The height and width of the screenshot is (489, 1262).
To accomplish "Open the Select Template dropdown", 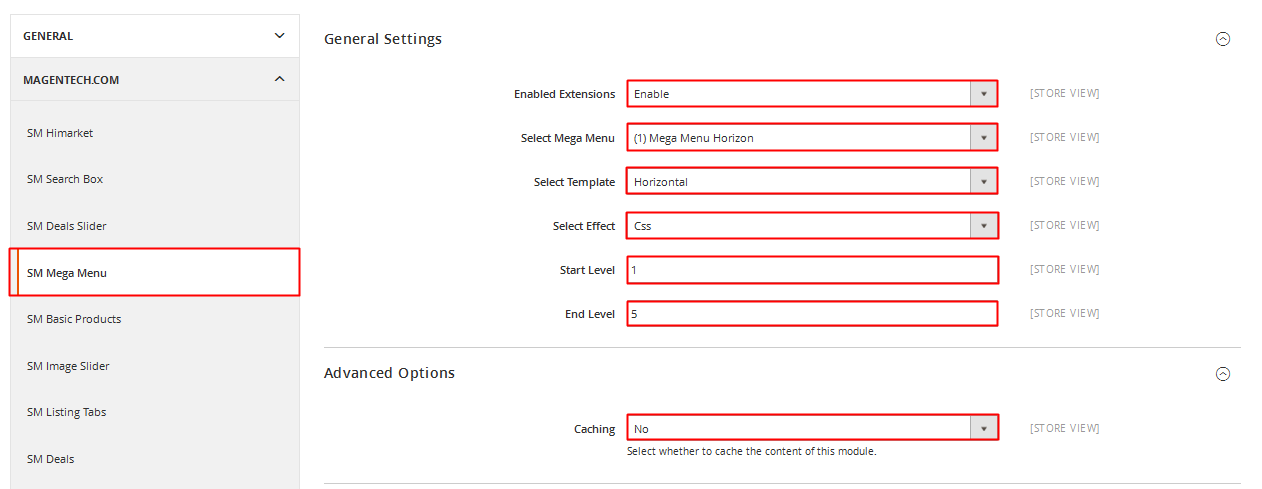I will (x=812, y=182).
